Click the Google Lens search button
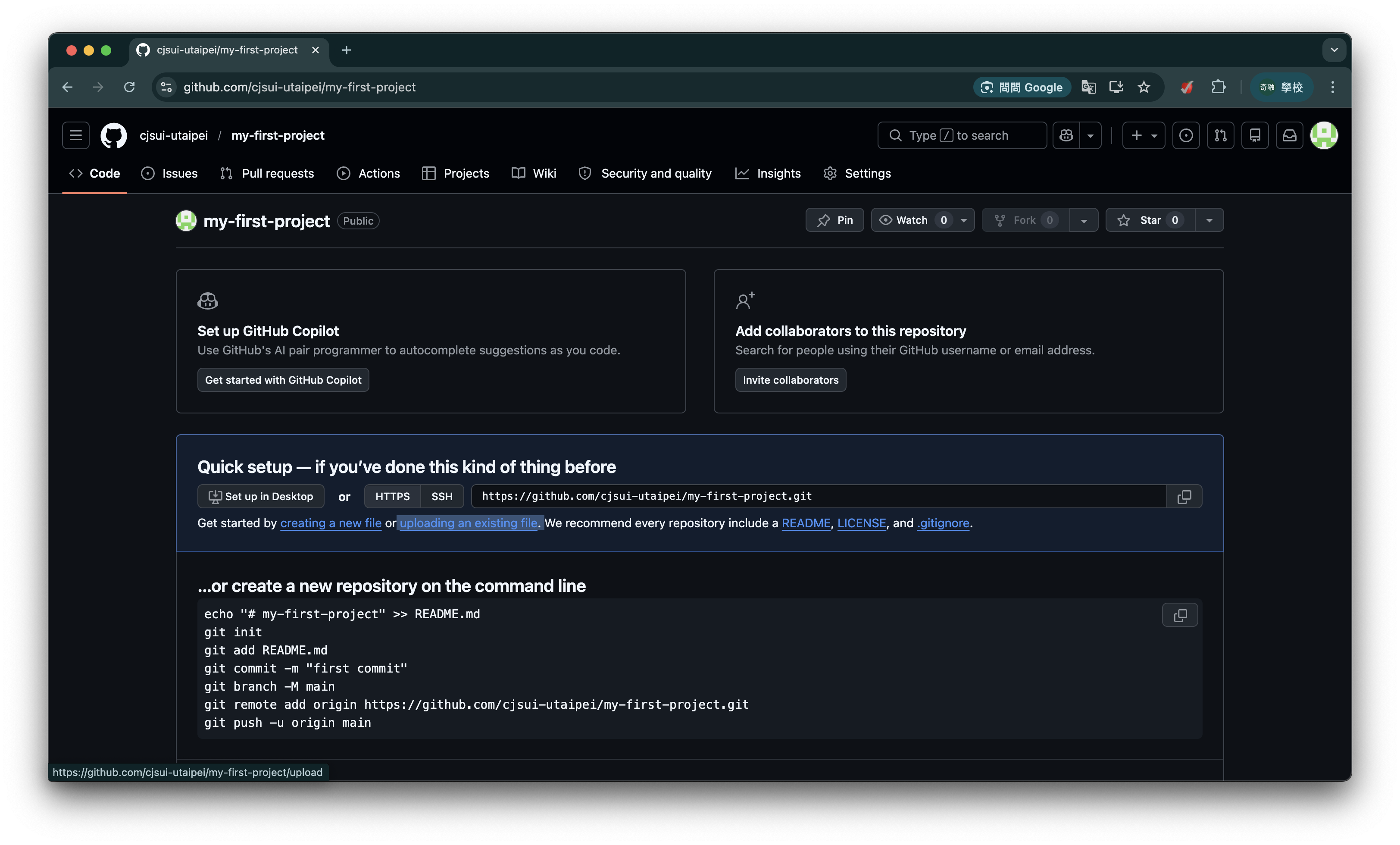Viewport: 1400px width, 845px height. [1022, 87]
